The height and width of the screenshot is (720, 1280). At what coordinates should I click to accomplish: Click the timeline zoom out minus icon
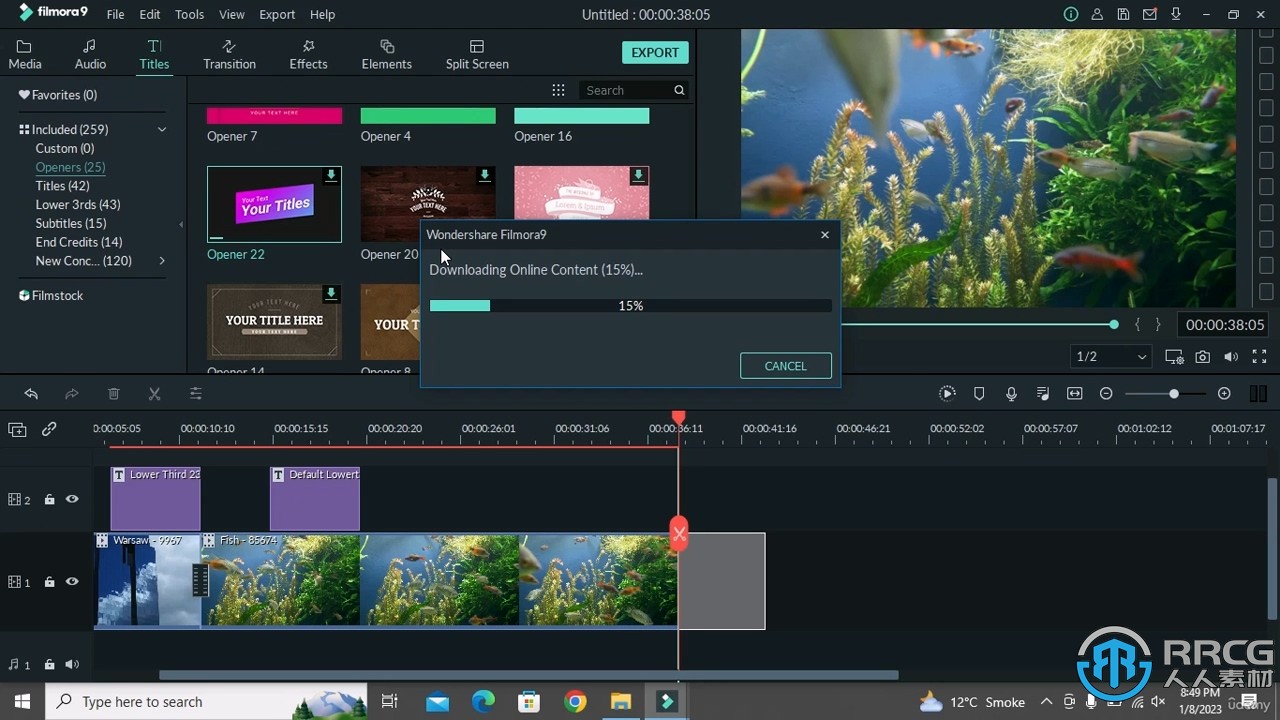click(x=1106, y=394)
